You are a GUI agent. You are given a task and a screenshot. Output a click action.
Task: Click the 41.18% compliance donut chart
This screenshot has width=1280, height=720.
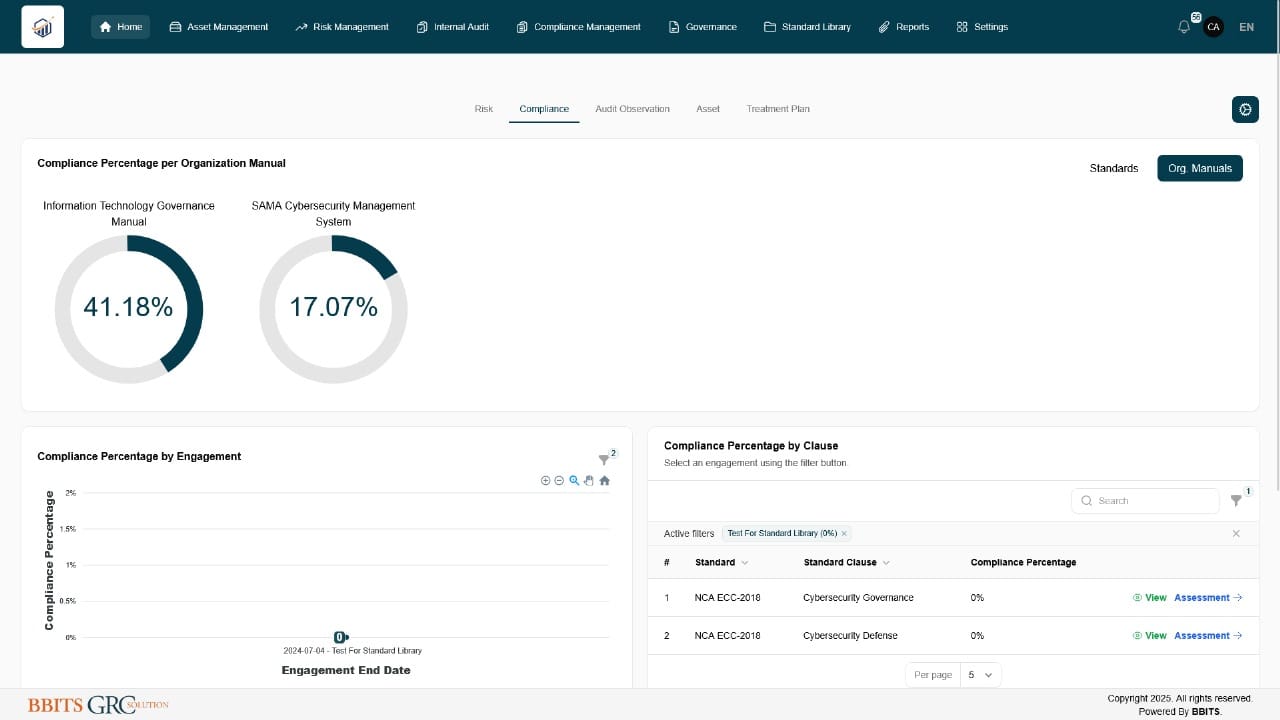128,308
